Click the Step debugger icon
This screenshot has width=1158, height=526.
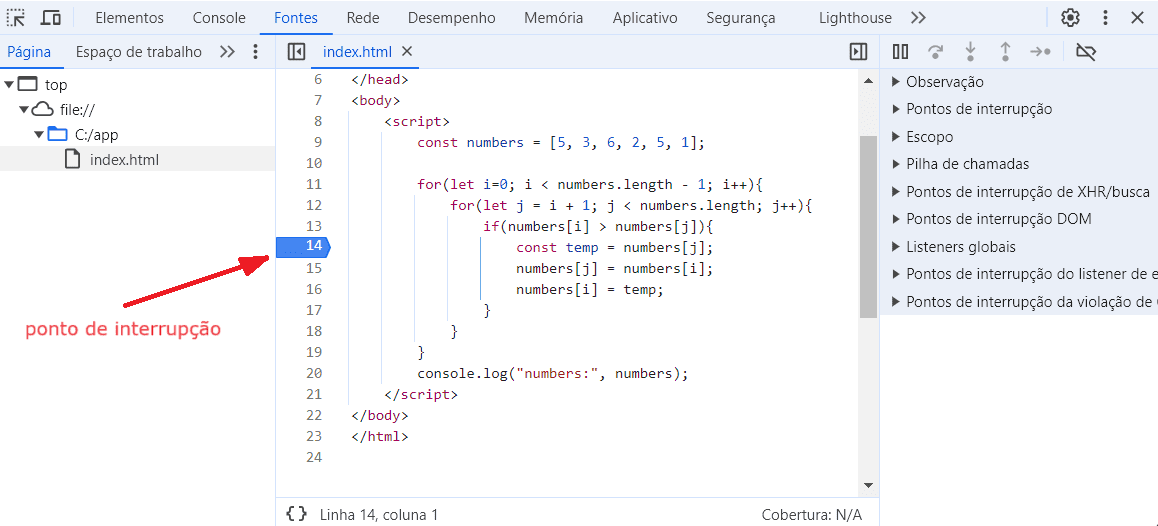click(x=1041, y=52)
